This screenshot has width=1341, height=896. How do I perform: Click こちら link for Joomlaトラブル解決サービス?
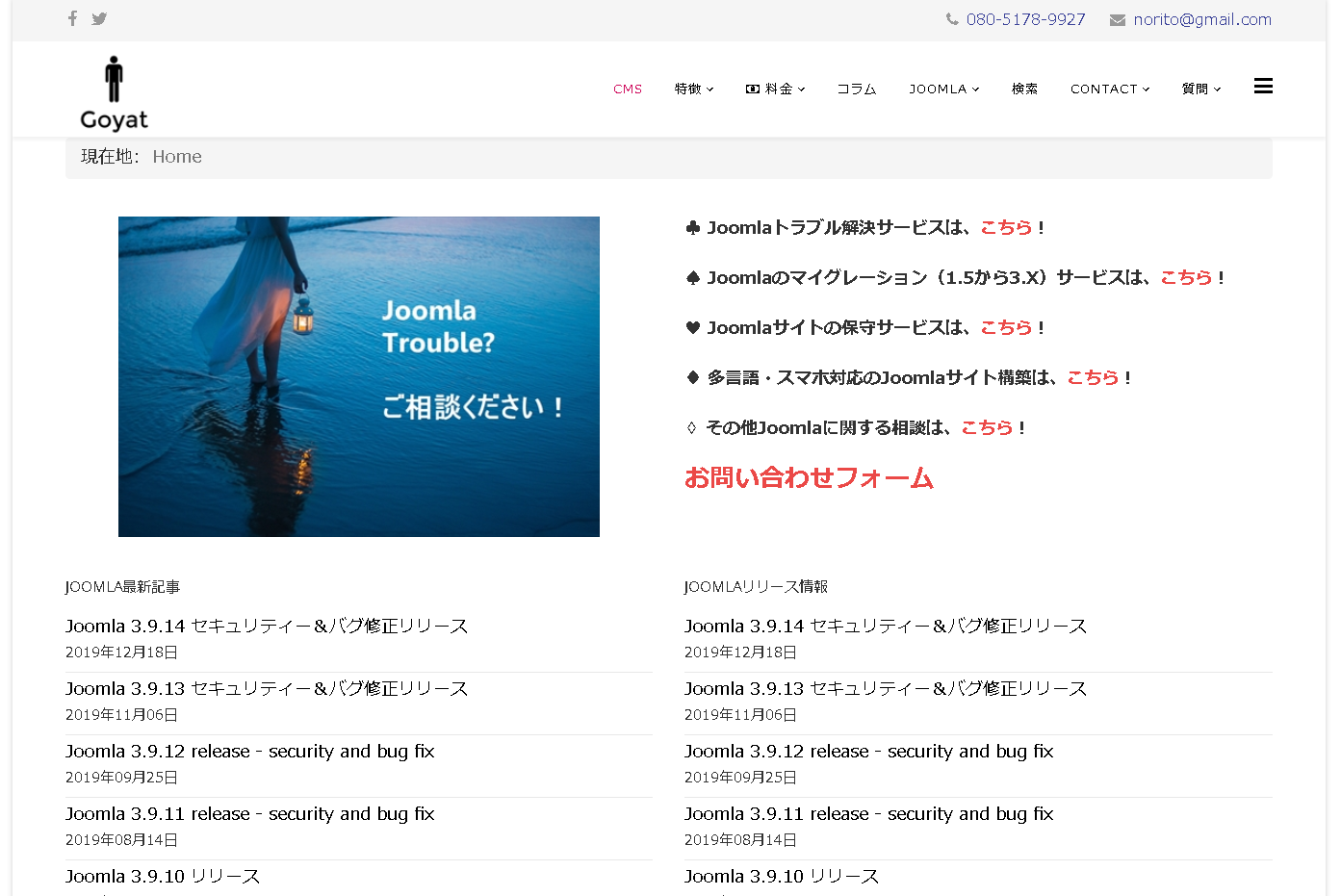(x=1006, y=227)
